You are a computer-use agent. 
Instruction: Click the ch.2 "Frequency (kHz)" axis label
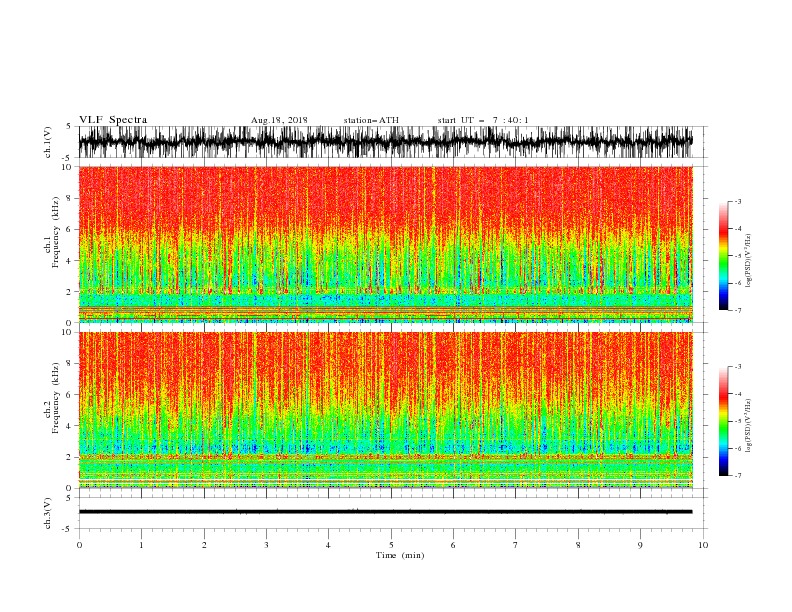click(56, 398)
